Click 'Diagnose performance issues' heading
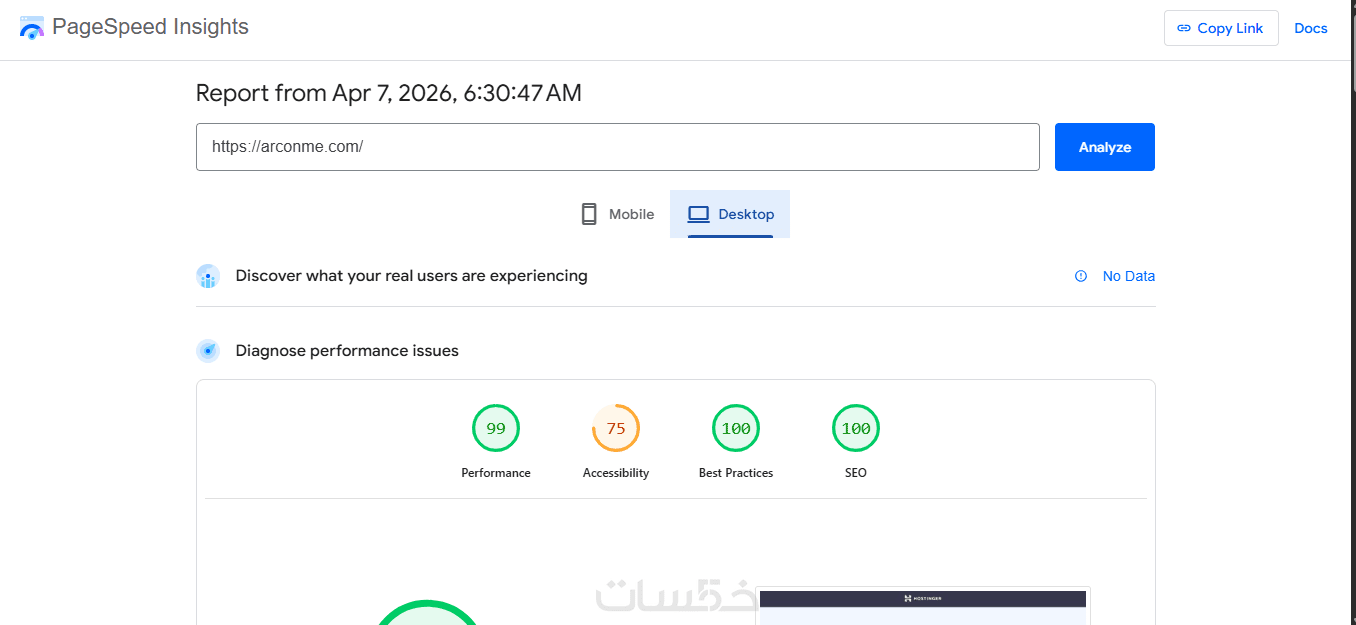Viewport: 1356px width, 625px height. pos(347,350)
